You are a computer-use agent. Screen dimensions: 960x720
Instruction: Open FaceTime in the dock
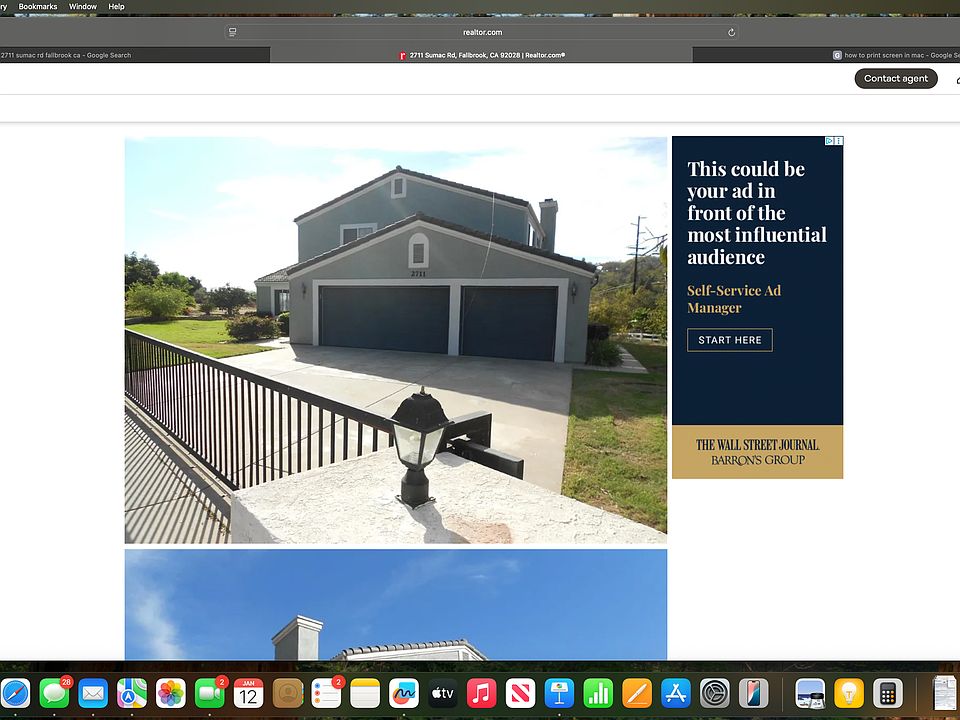click(x=210, y=693)
